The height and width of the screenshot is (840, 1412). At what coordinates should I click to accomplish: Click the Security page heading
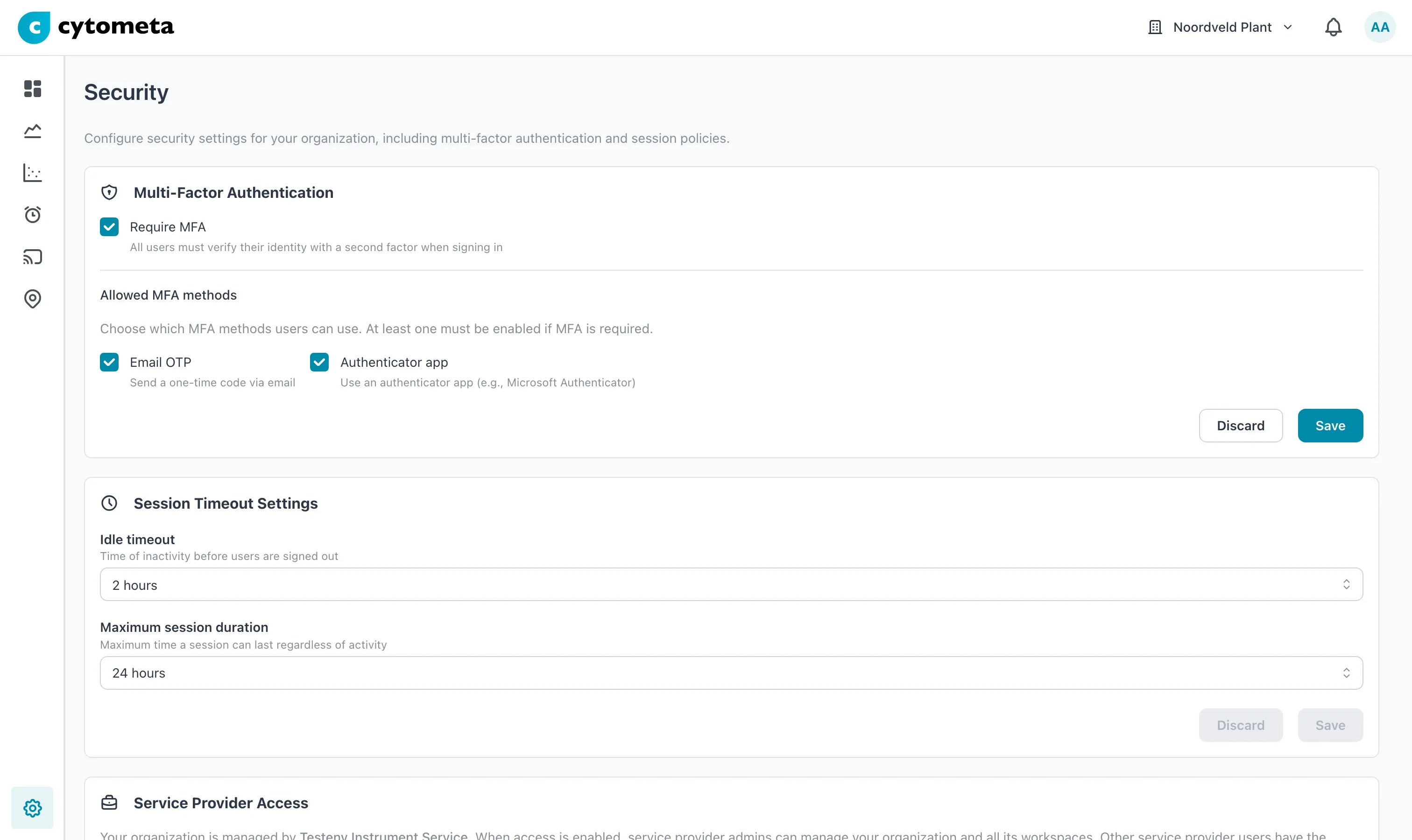pos(126,92)
